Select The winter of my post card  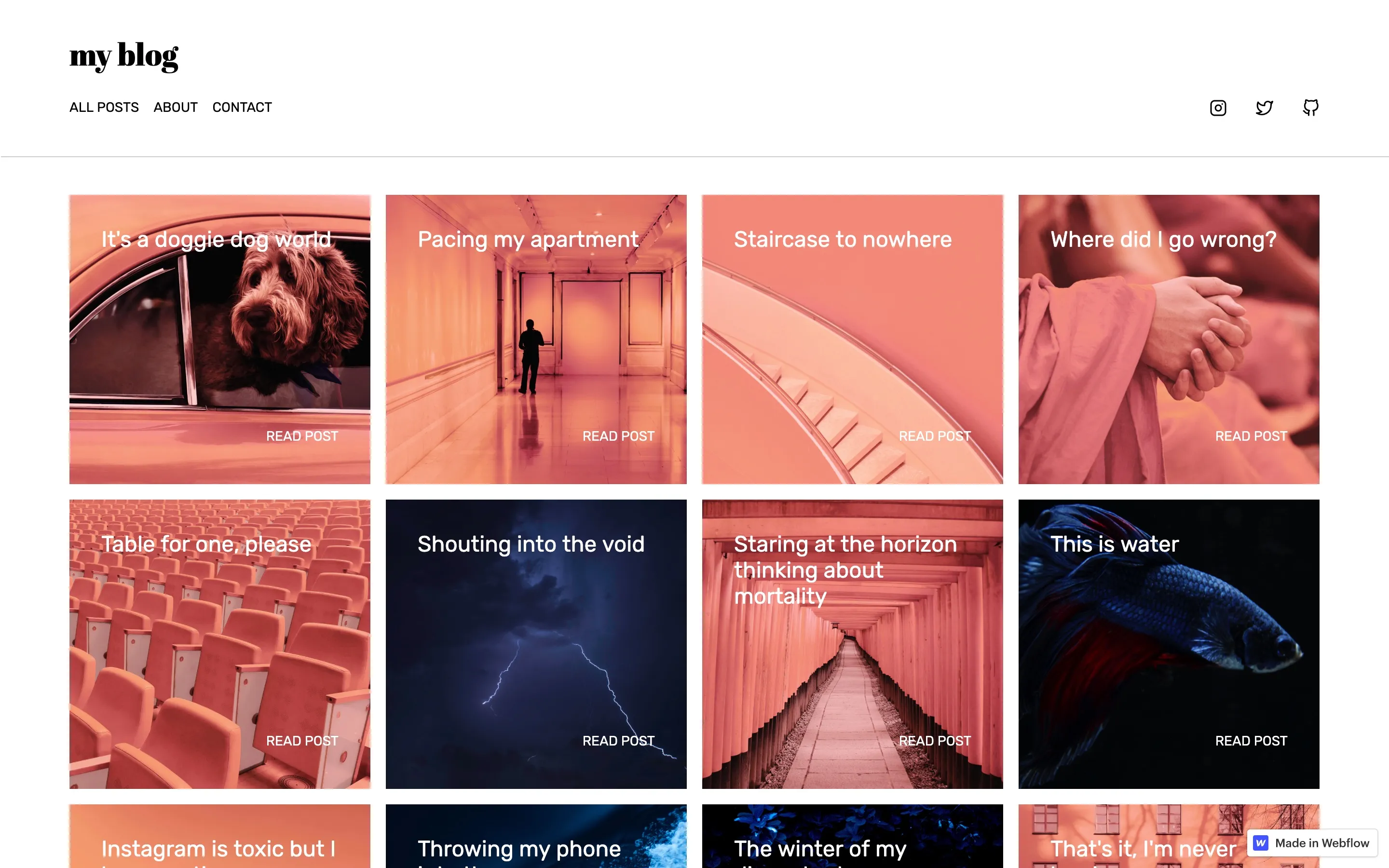[852, 836]
